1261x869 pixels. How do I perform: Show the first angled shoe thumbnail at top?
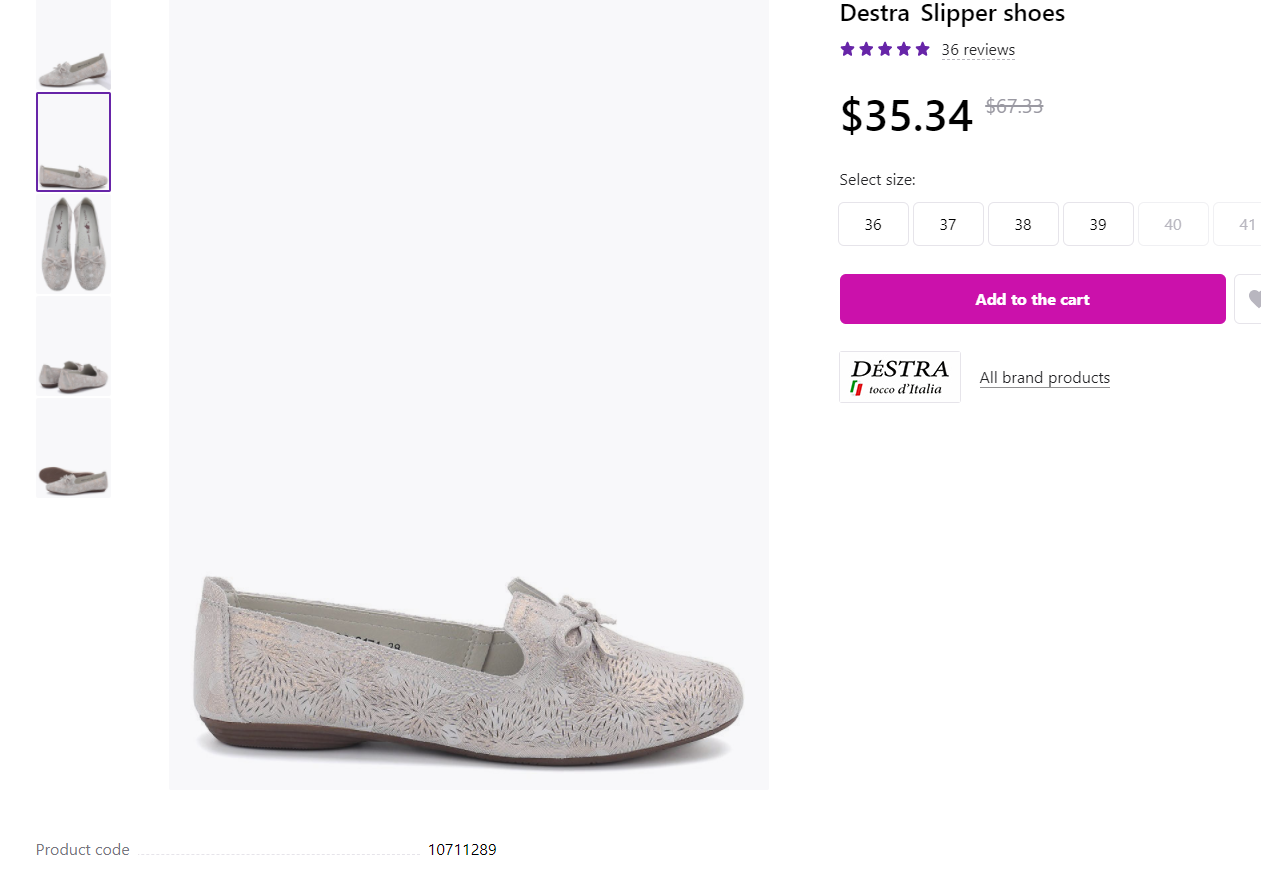[x=74, y=47]
